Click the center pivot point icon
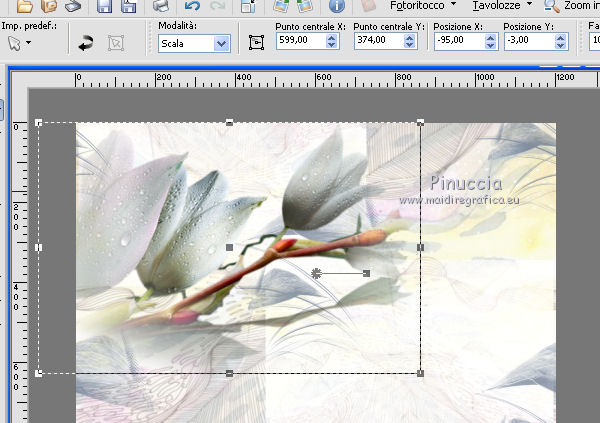This screenshot has height=423, width=600. [256, 42]
